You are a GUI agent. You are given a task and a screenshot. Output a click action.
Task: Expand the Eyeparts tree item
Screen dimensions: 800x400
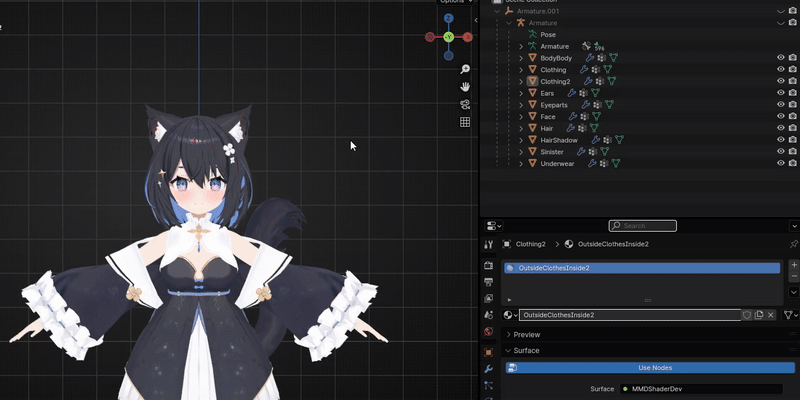pyautogui.click(x=521, y=105)
